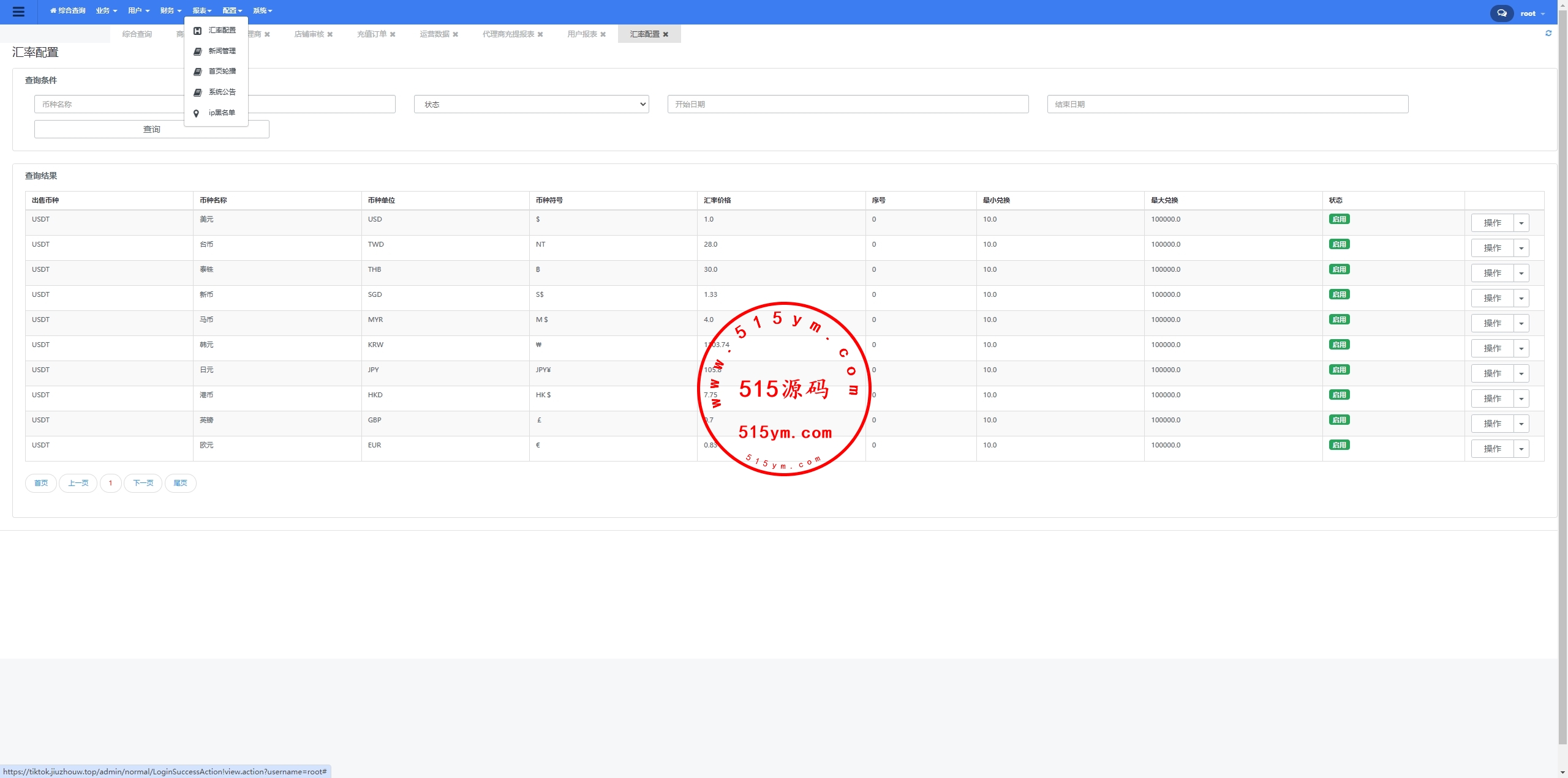Expand the 操作 dropdown arrow for 欧元 row
Image resolution: width=1568 pixels, height=778 pixels.
1521,449
